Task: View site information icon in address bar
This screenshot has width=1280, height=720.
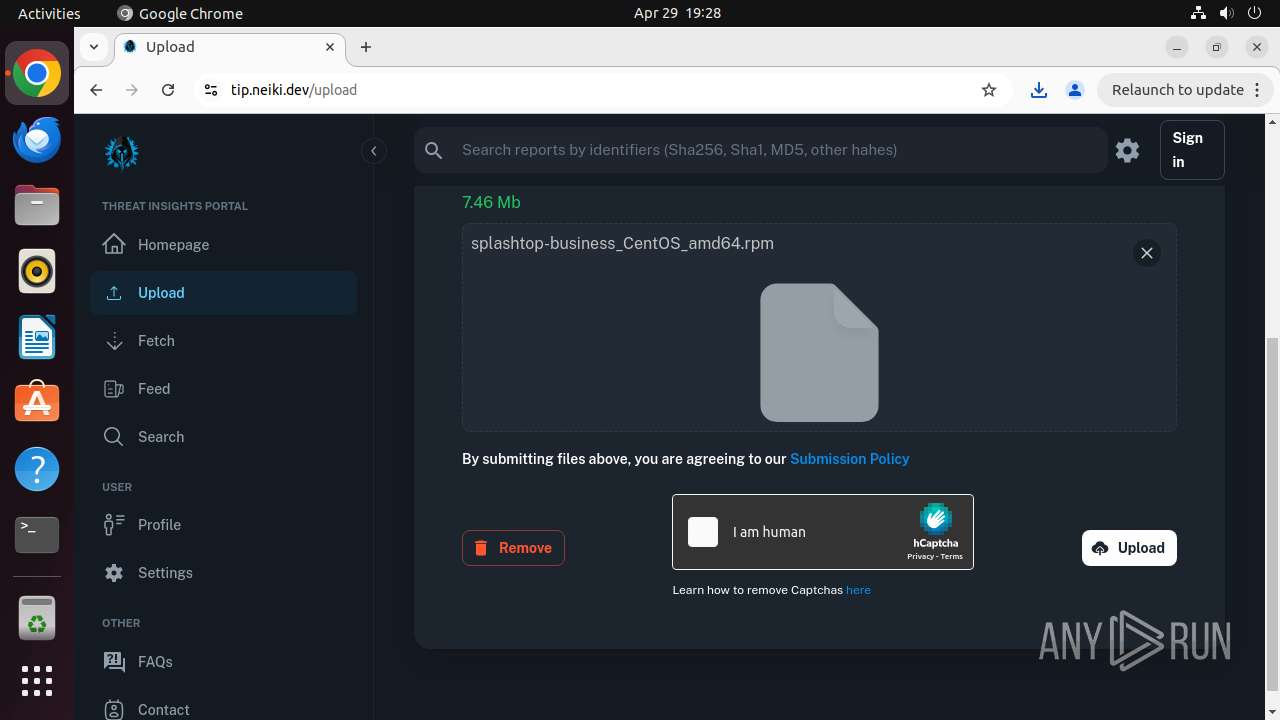Action: 210,90
